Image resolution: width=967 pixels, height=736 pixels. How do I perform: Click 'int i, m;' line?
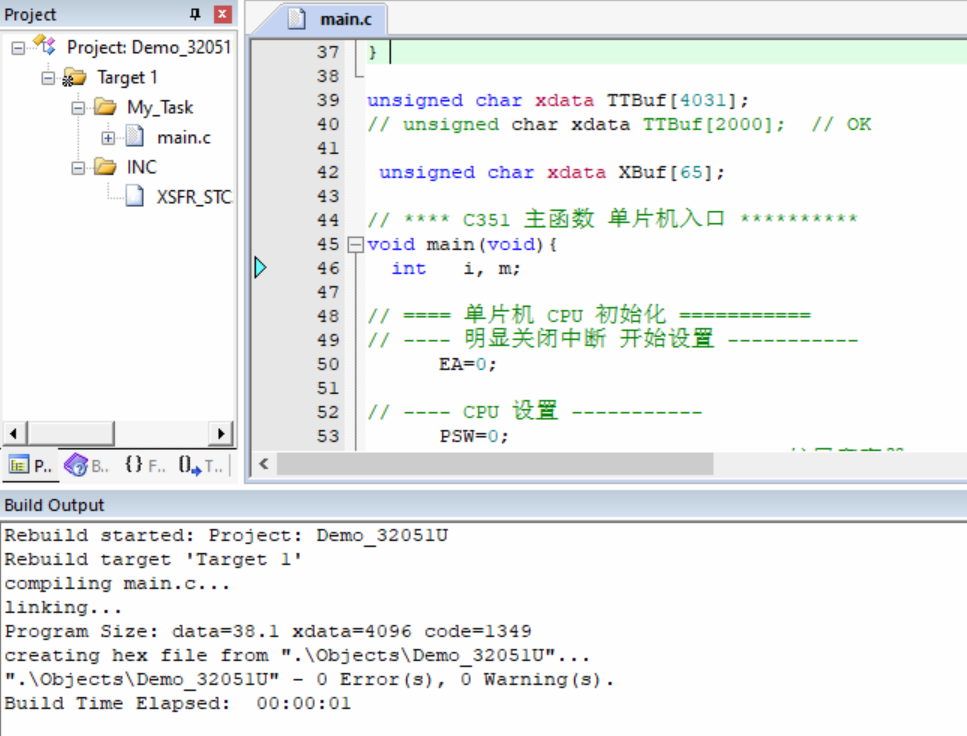pyautogui.click(x=456, y=268)
